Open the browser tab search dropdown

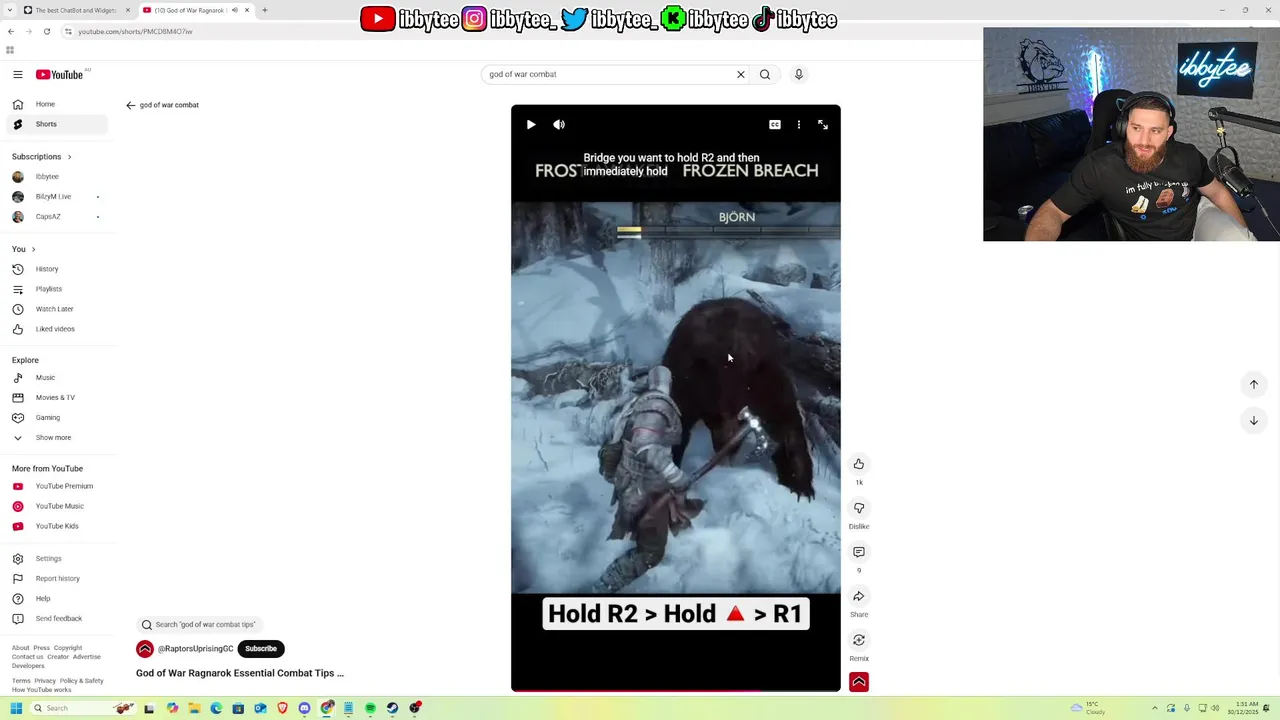(x=9, y=10)
